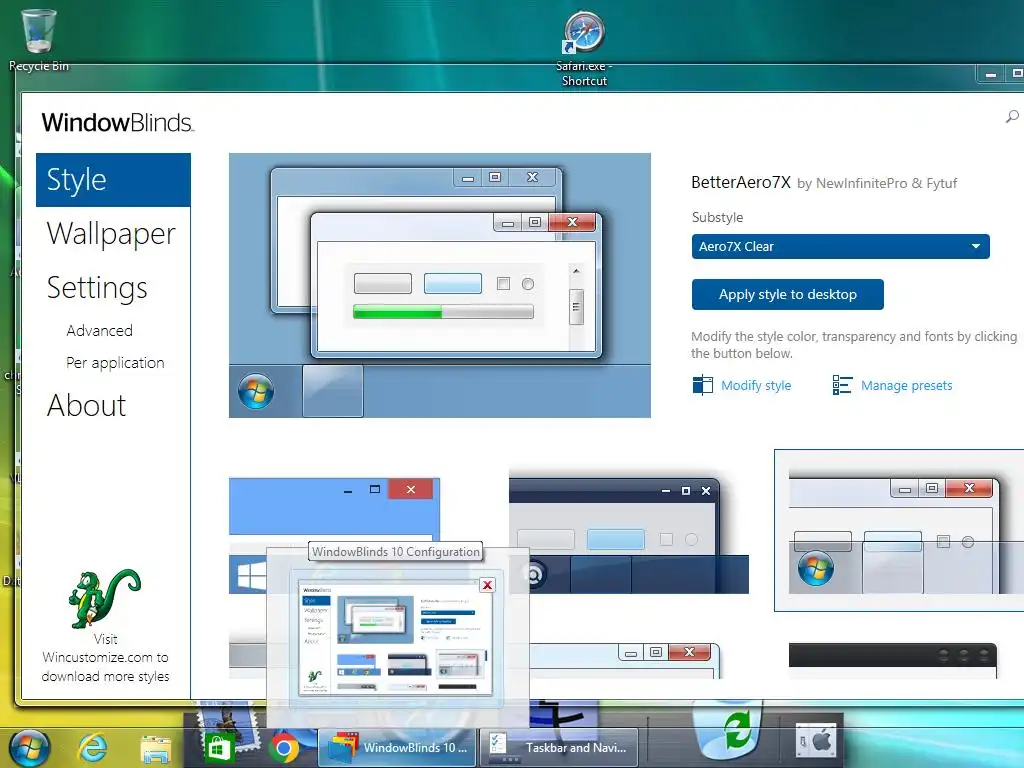Open Manage presets

coord(892,385)
